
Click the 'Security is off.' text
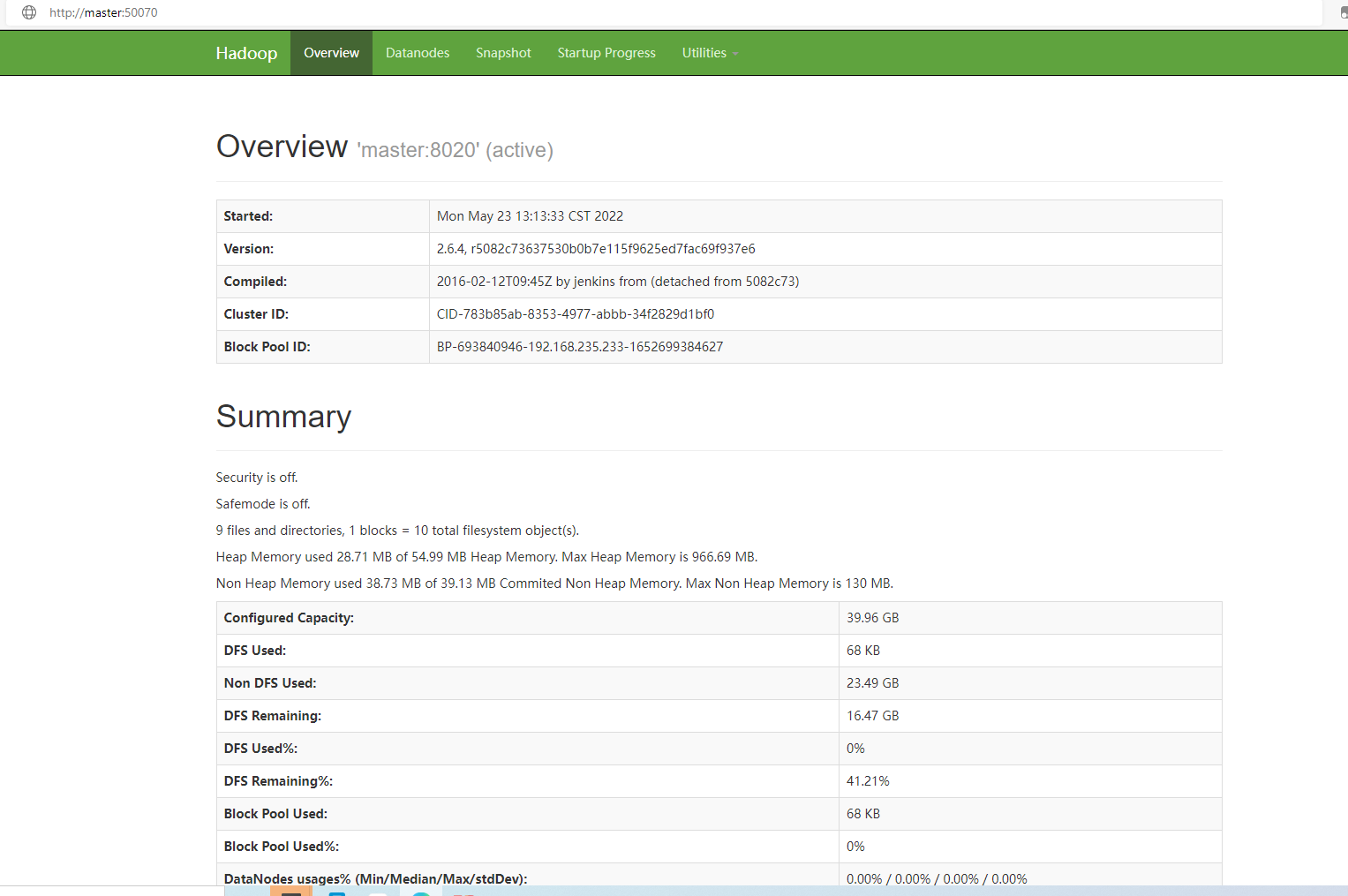pos(257,478)
